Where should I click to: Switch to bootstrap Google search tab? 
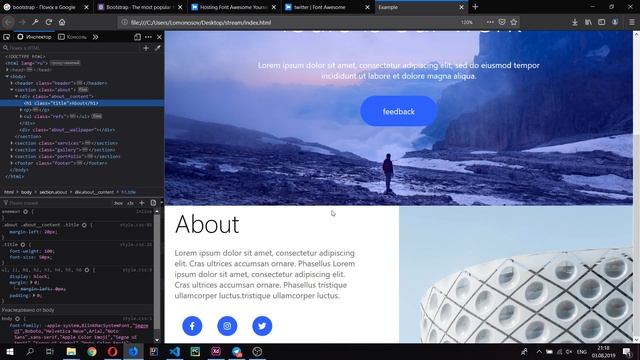click(x=46, y=7)
